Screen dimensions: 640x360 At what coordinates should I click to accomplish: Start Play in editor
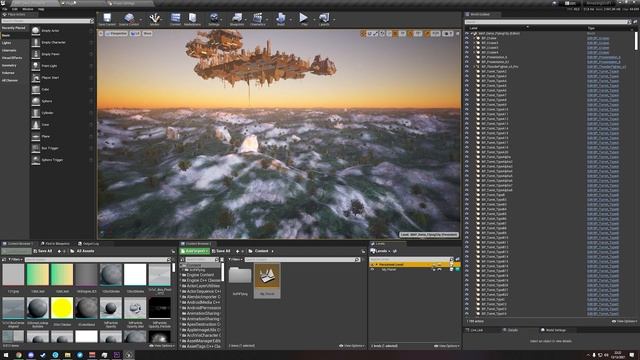pyautogui.click(x=303, y=18)
